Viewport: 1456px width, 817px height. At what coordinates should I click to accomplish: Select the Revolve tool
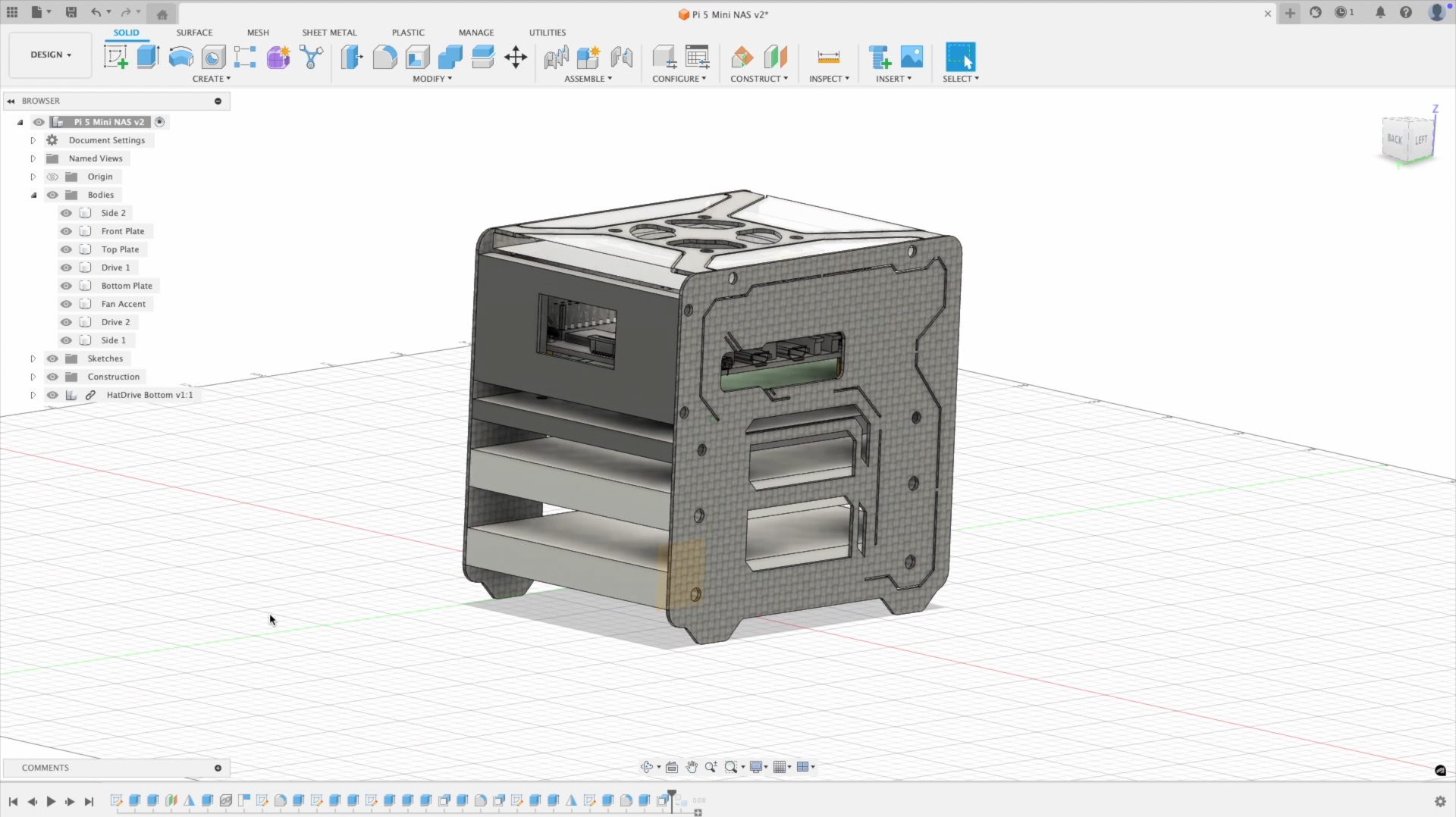pyautogui.click(x=180, y=57)
